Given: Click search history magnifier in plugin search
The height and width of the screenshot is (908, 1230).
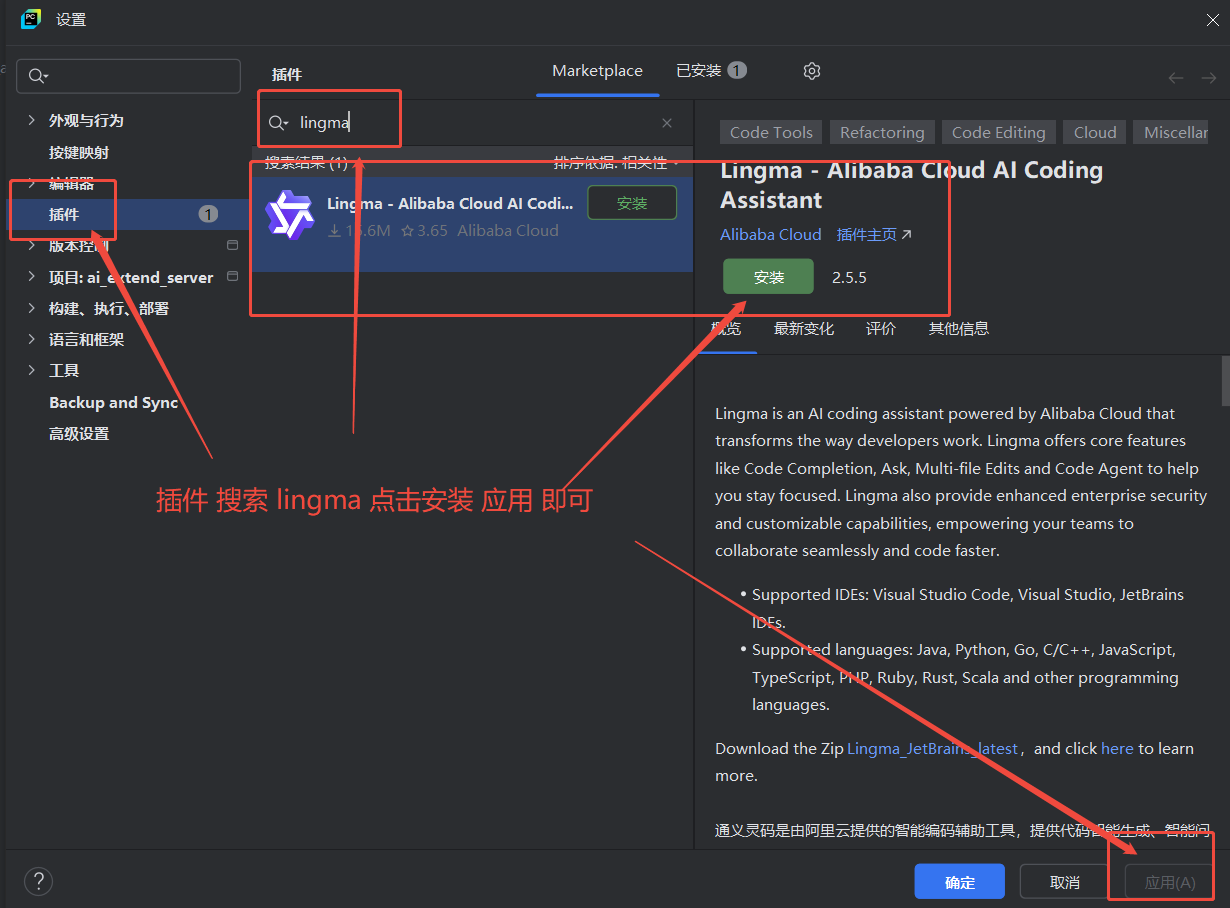Looking at the screenshot, I should click(x=278, y=123).
